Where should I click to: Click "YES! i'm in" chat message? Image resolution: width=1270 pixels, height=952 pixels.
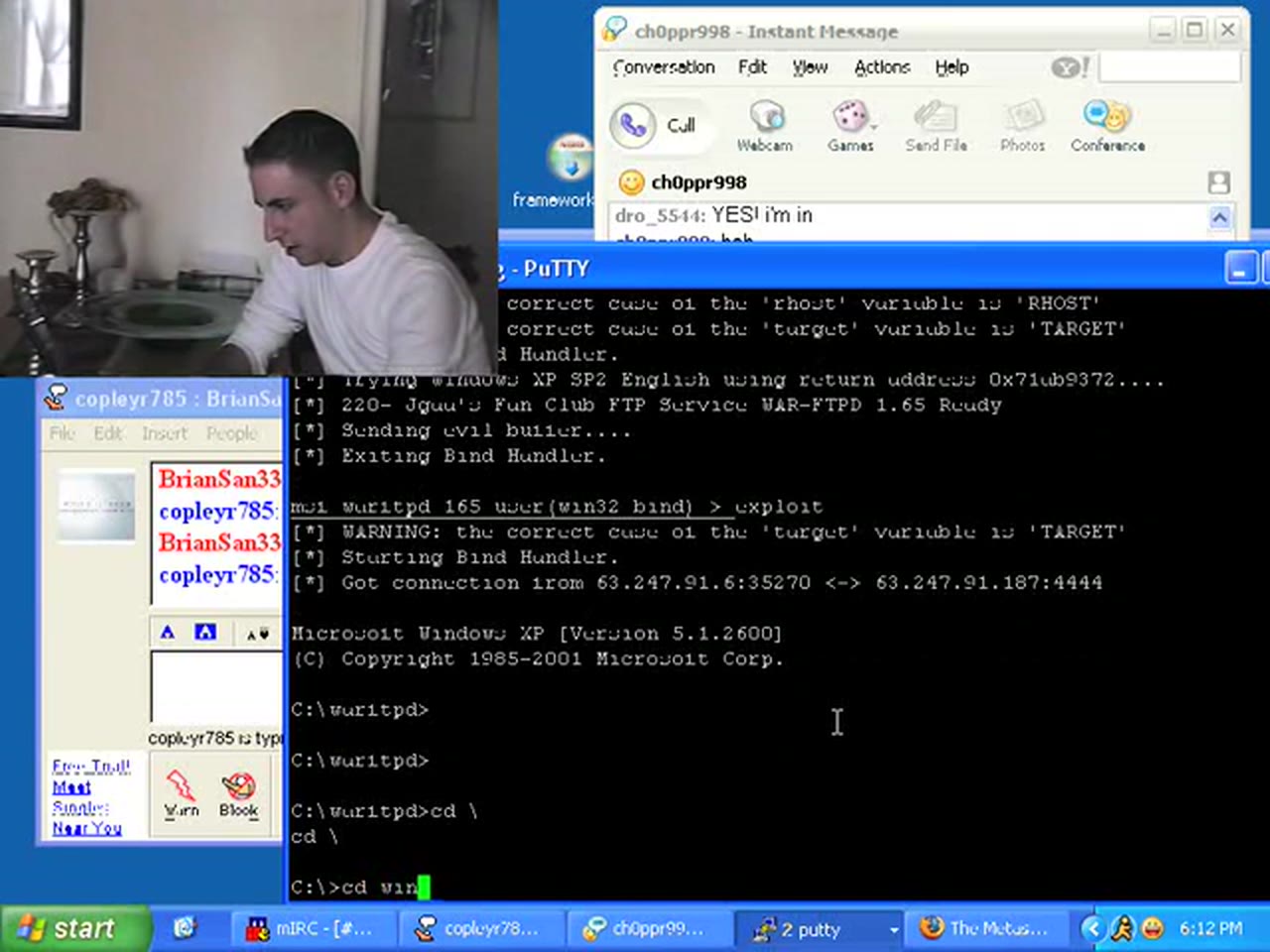761,215
